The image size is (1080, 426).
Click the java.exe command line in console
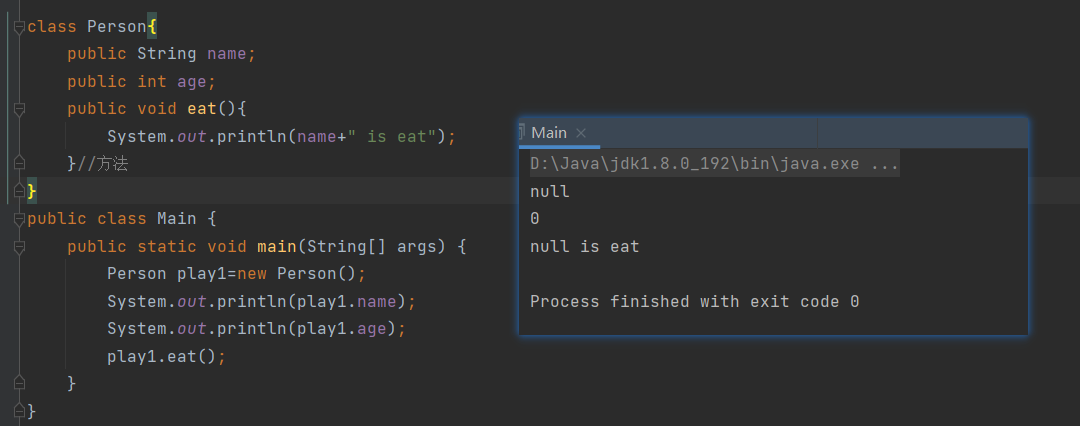click(714, 164)
